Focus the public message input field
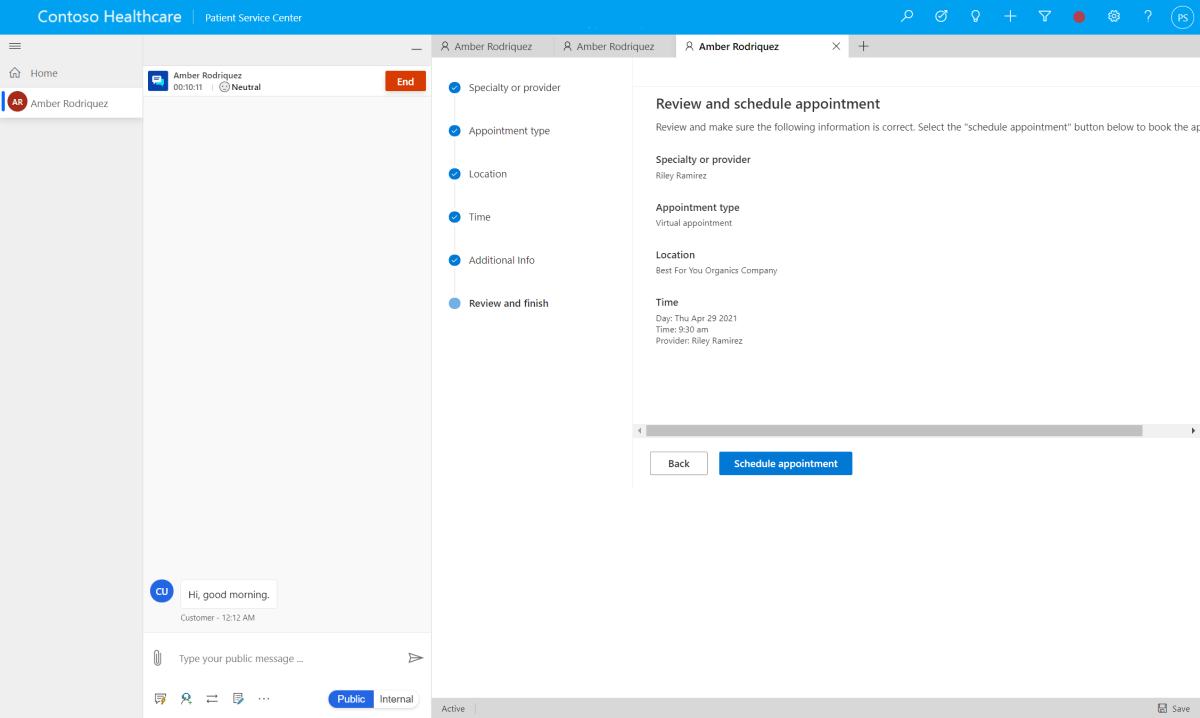 pos(285,658)
